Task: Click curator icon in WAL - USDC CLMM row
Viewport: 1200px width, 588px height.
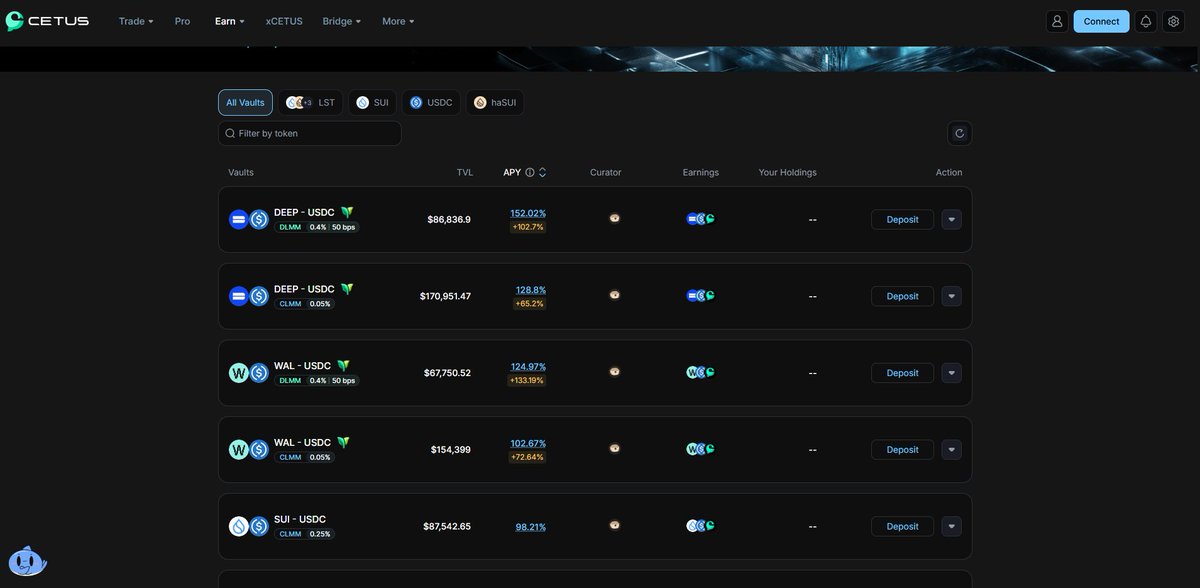Action: 614,448
